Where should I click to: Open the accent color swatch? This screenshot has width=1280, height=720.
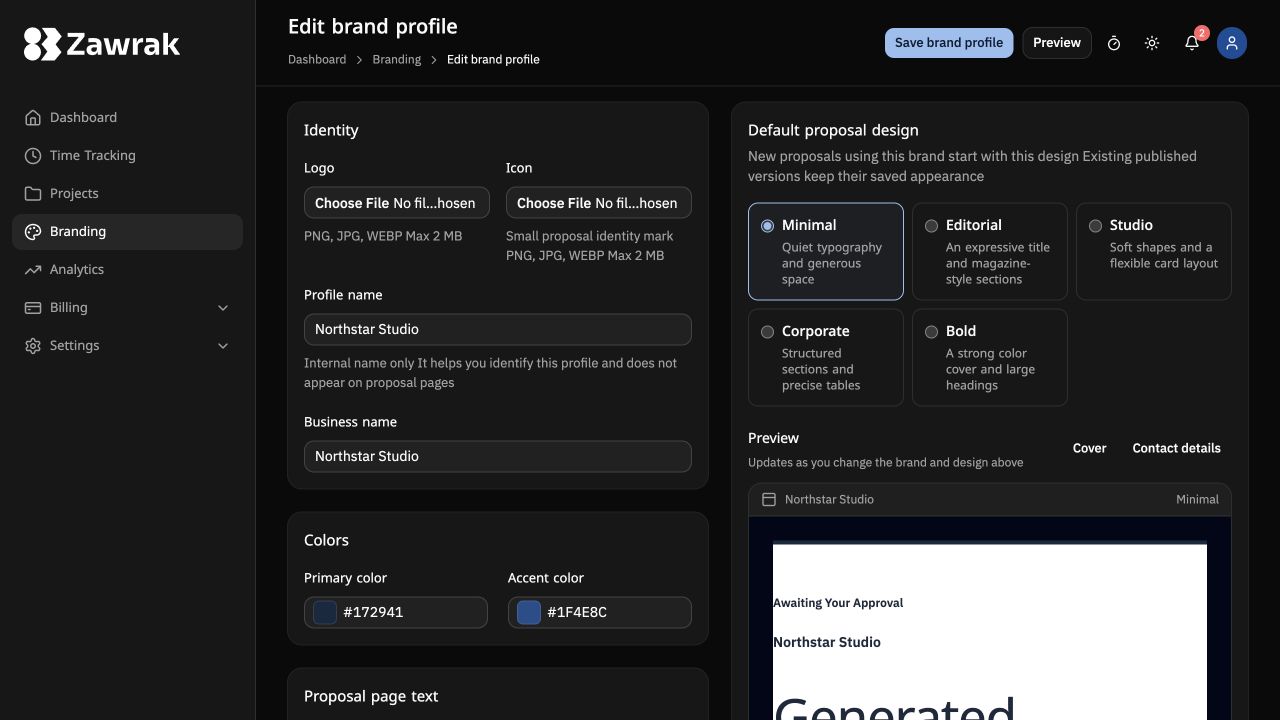click(529, 612)
